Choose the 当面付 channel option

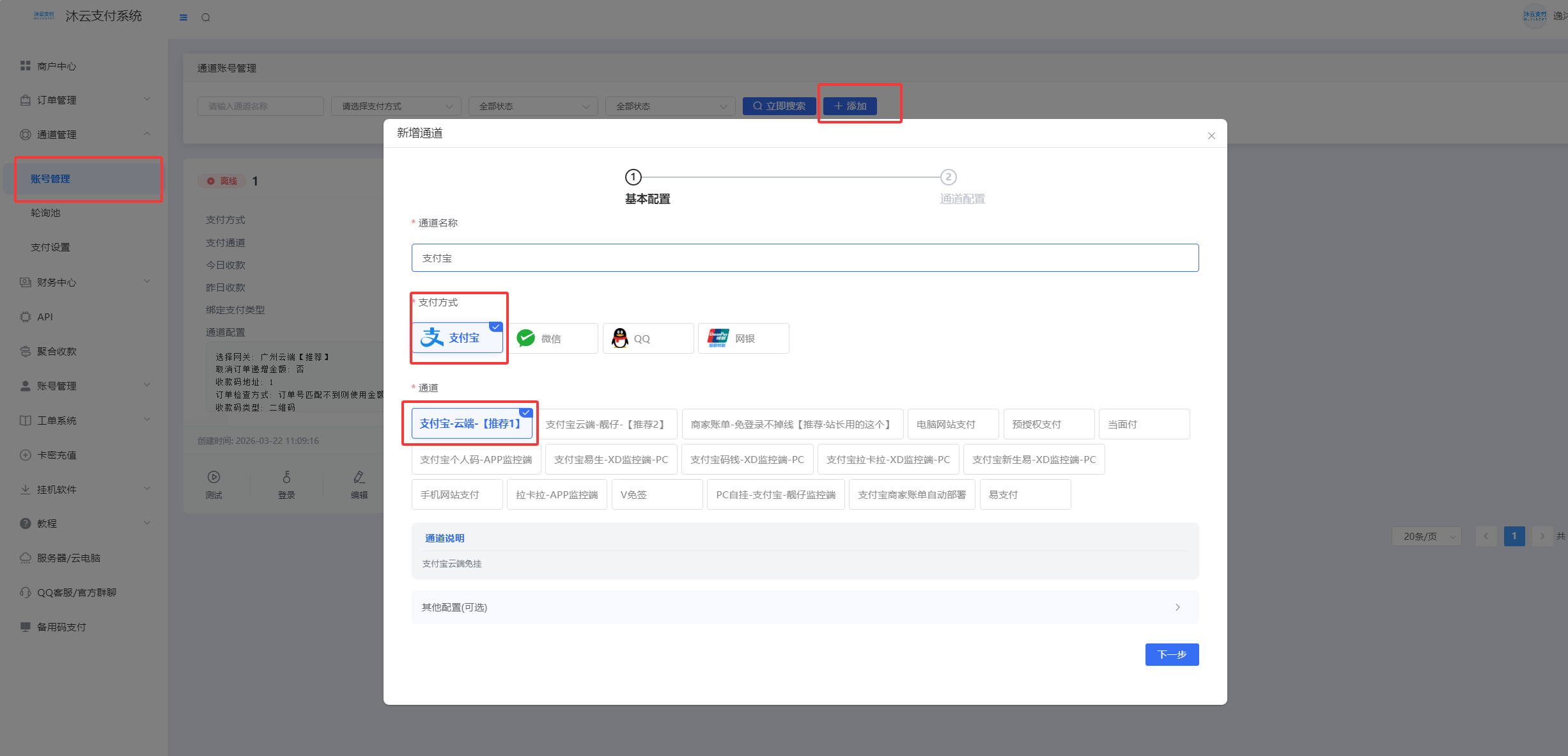[1144, 424]
